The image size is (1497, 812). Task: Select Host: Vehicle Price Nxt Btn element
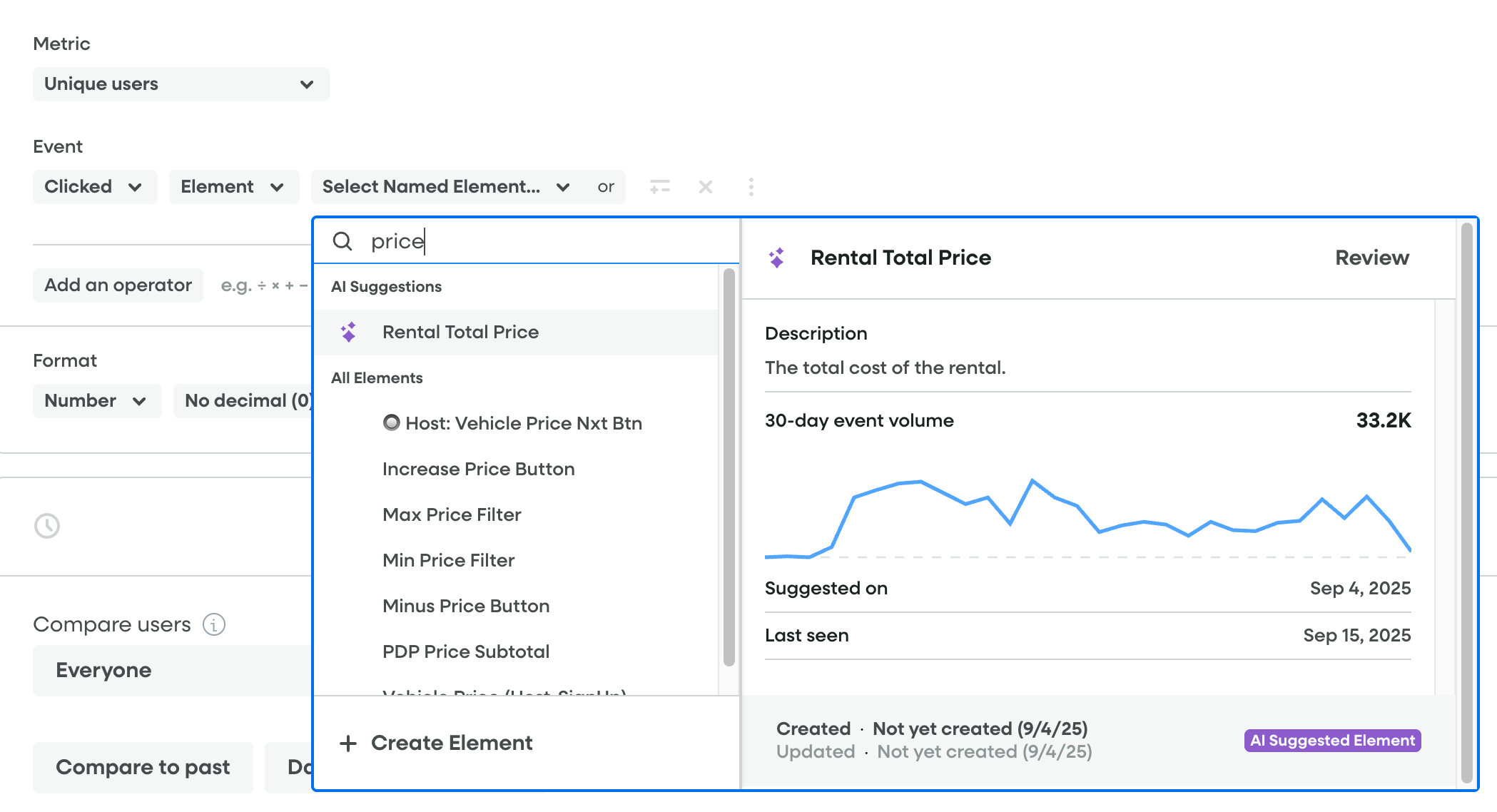[523, 424]
